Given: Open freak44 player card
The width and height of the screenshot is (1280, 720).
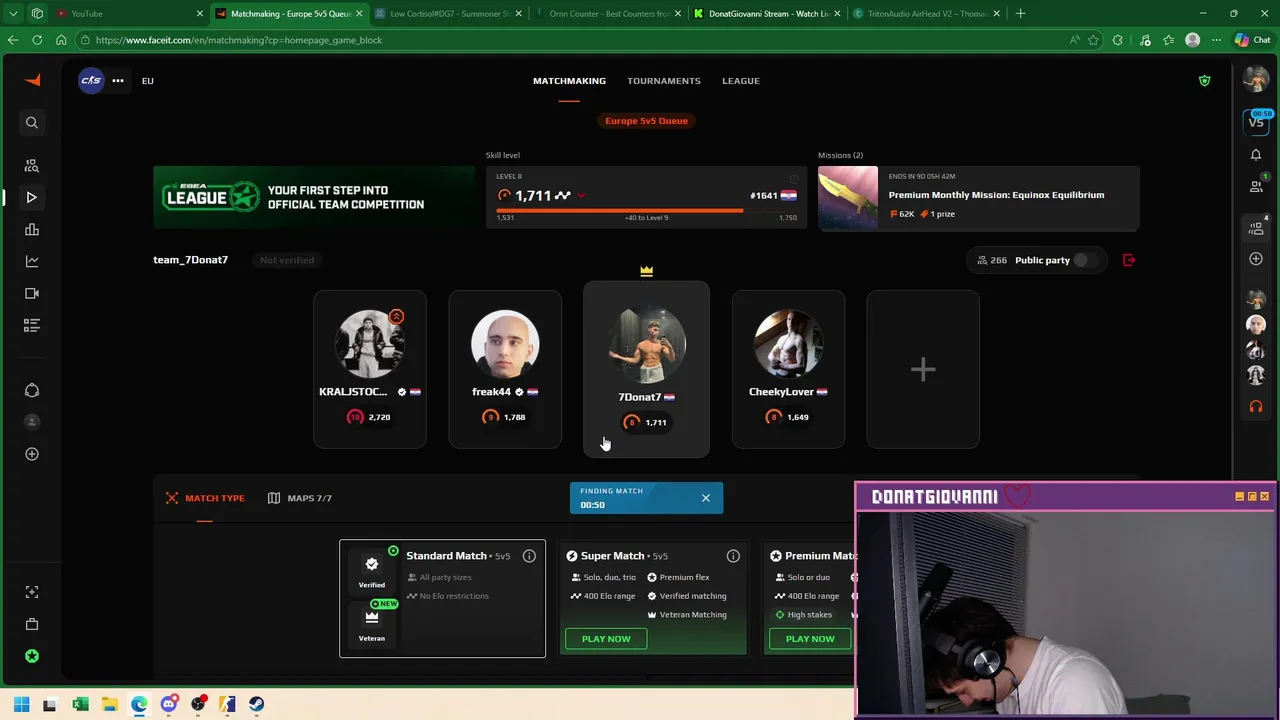Looking at the screenshot, I should click(x=505, y=369).
